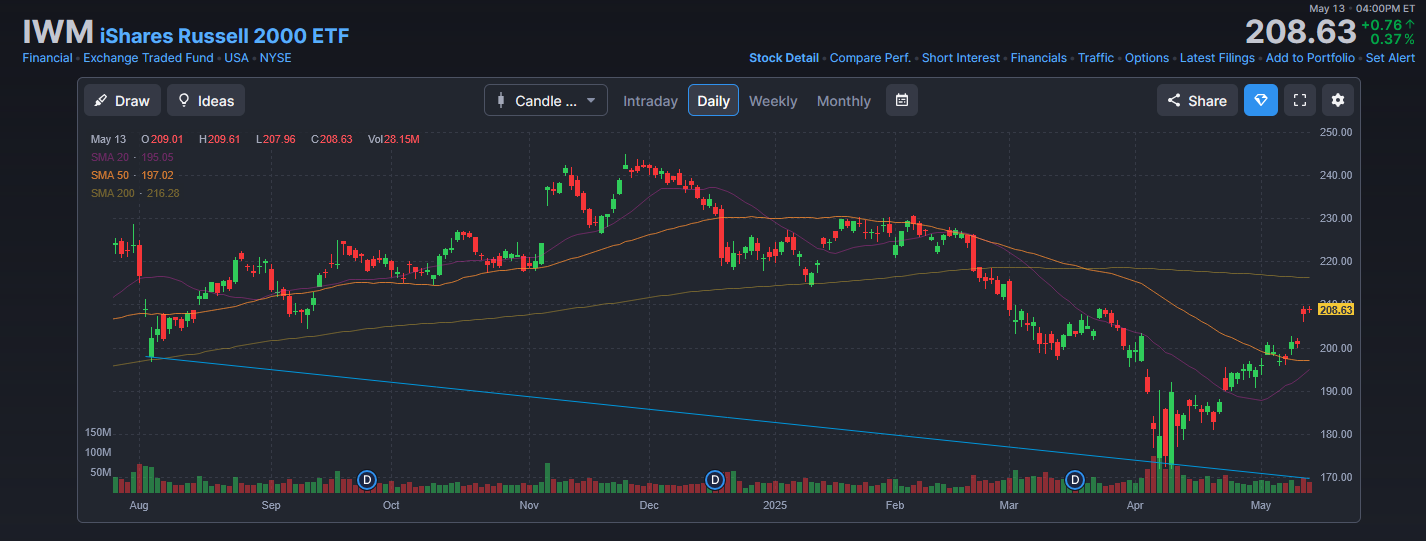Enter fullscreen chart mode
Image resolution: width=1426 pixels, height=541 pixels.
click(x=1300, y=100)
